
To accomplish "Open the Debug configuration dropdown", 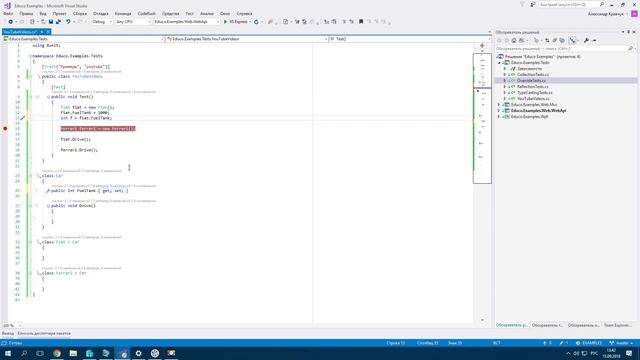I will [x=102, y=22].
